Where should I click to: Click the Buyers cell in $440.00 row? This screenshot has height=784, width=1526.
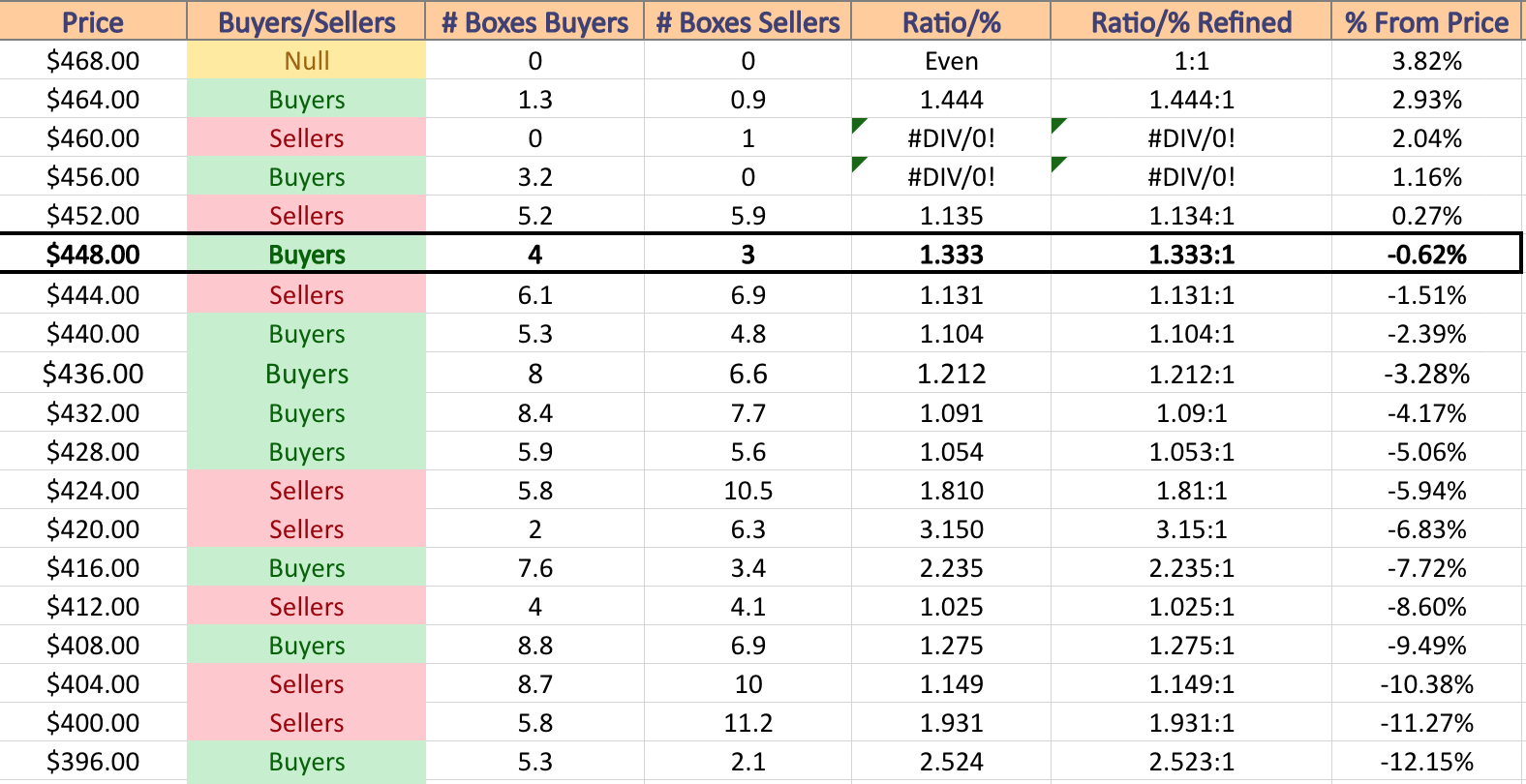pos(306,334)
